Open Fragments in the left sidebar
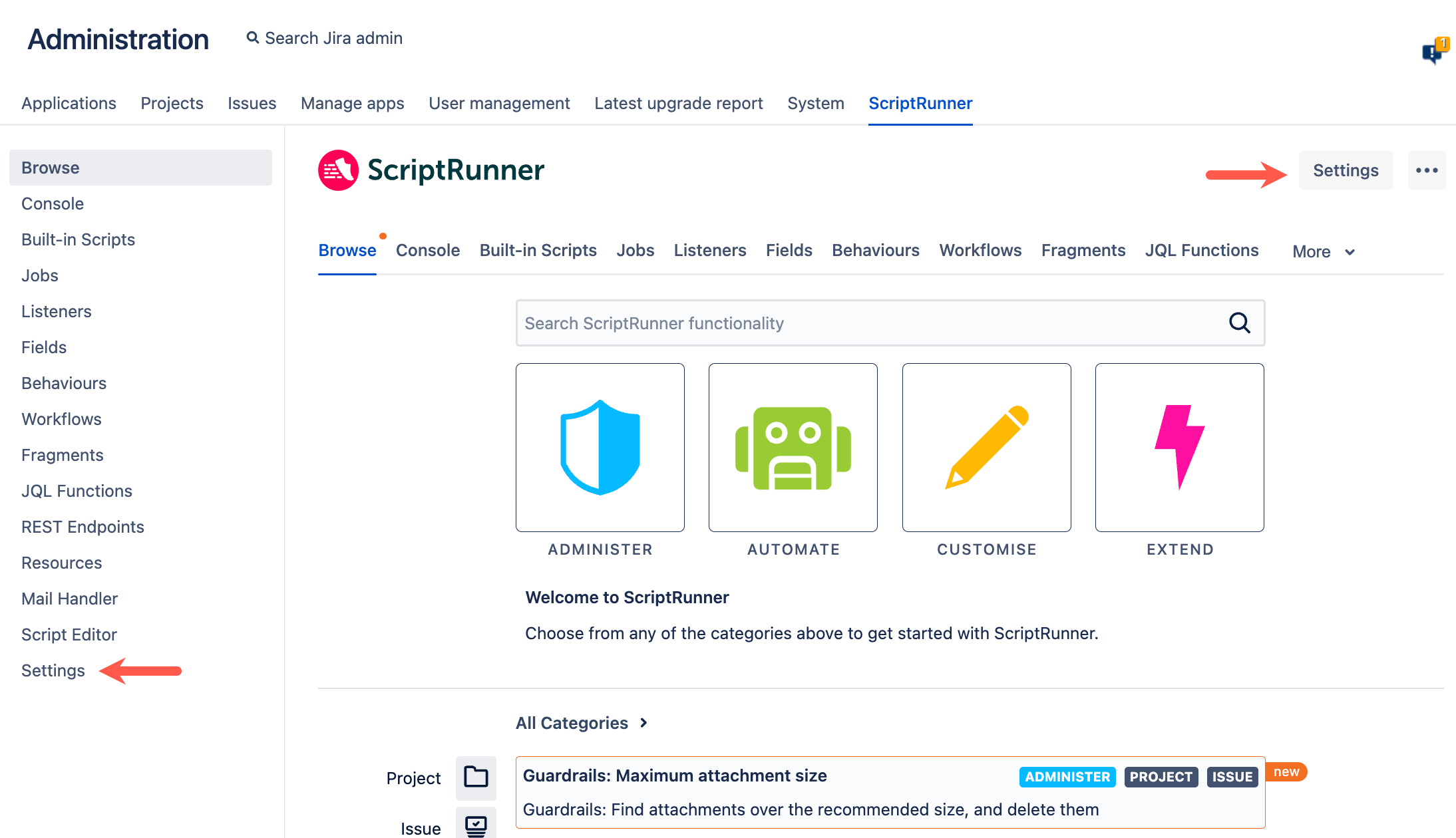The height and width of the screenshot is (838, 1456). click(63, 455)
